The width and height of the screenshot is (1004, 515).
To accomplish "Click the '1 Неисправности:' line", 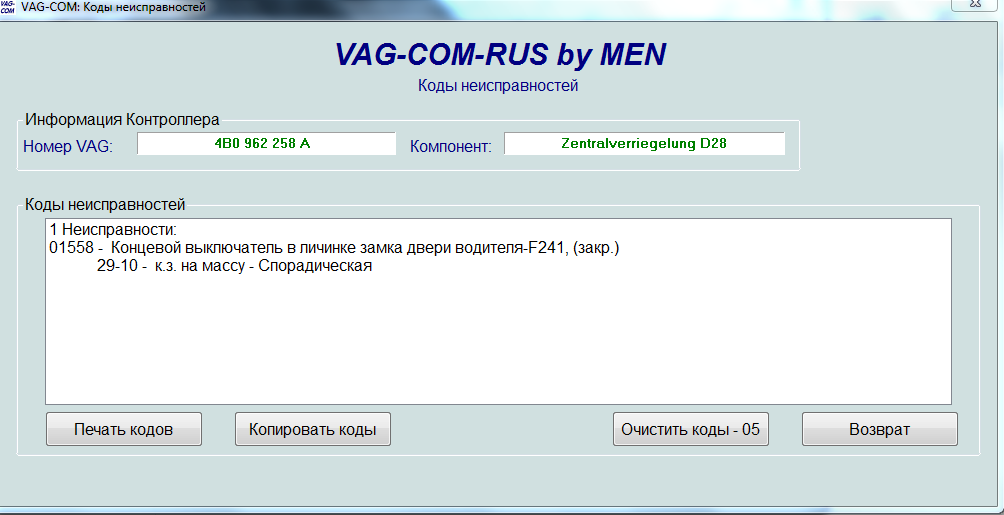I will point(113,229).
